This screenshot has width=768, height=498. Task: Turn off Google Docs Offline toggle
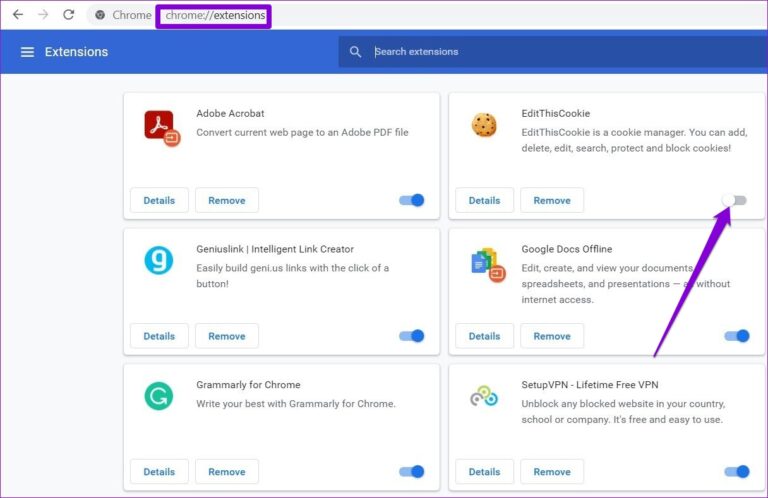[737, 336]
